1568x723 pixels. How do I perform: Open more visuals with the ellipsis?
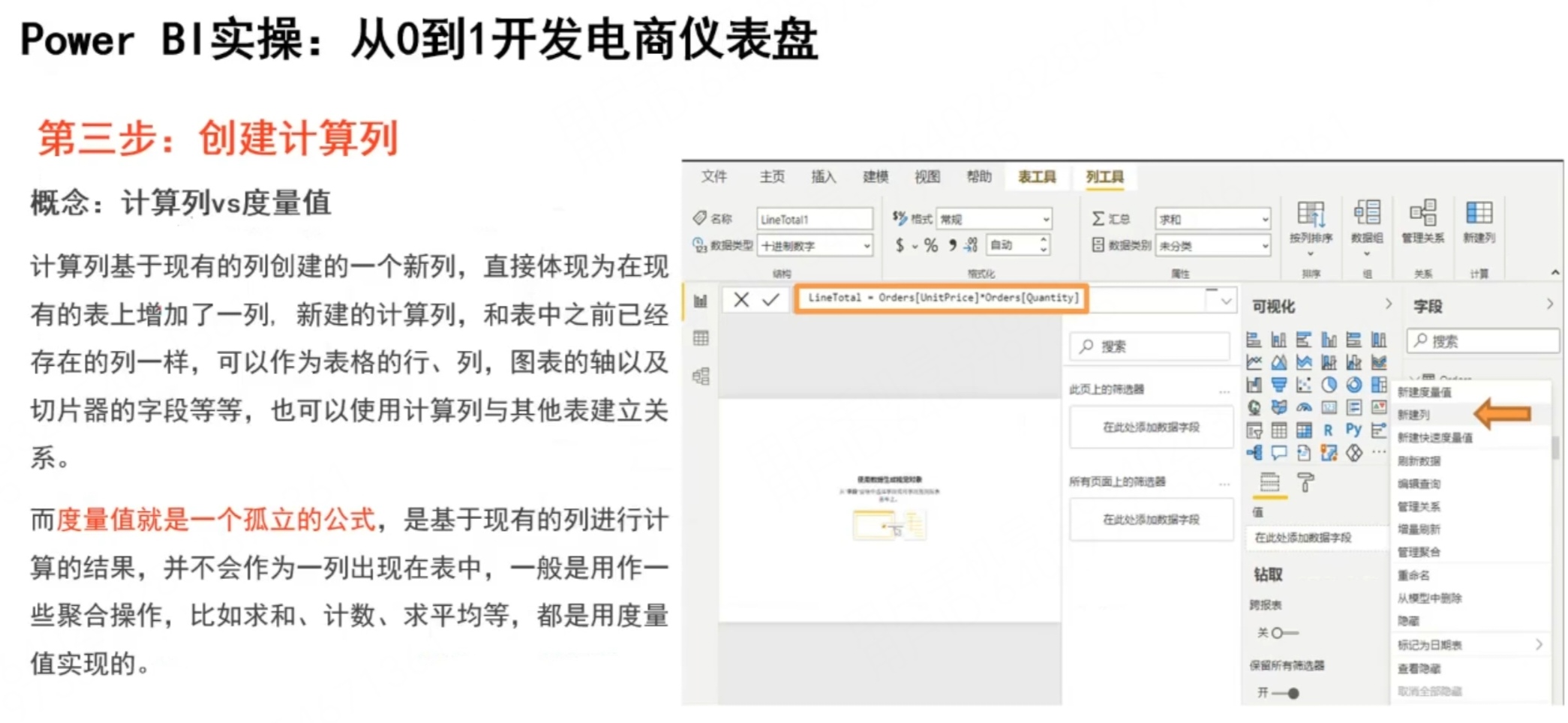point(1379,452)
